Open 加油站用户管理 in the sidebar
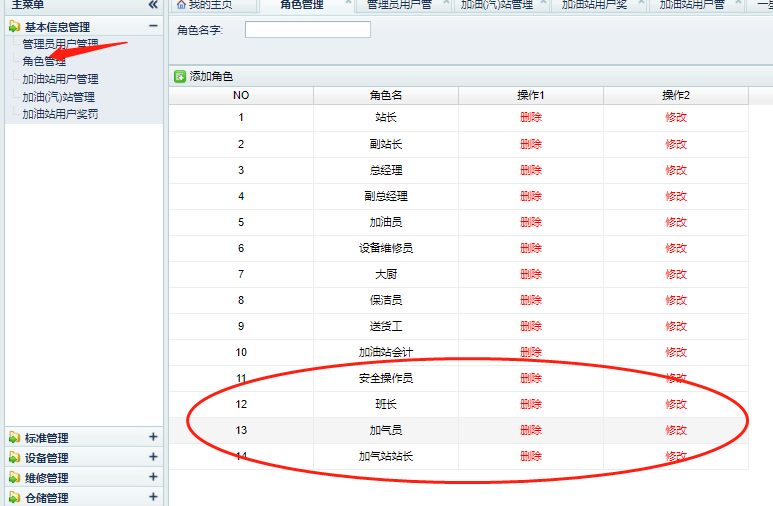The height and width of the screenshot is (506, 773). [x=60, y=79]
